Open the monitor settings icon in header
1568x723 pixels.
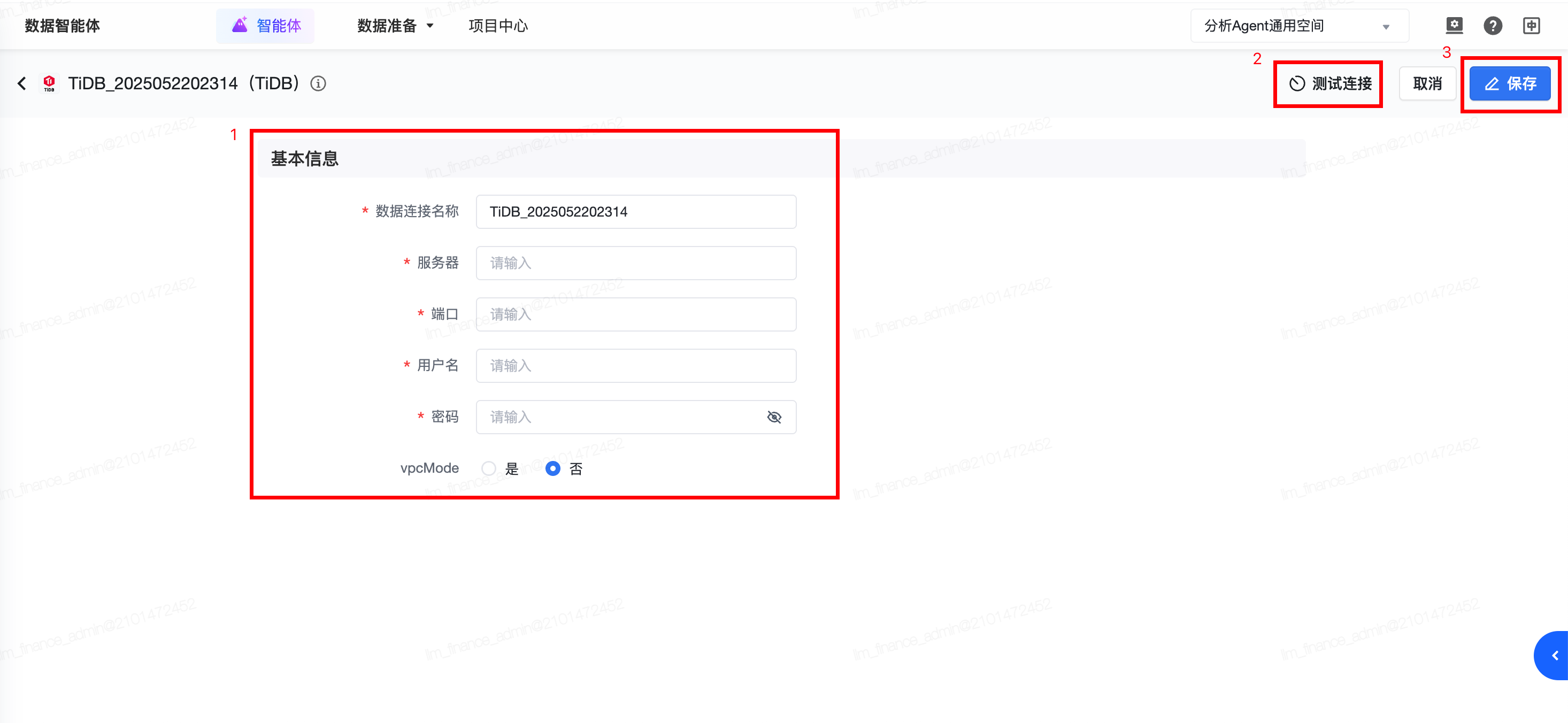[1454, 26]
